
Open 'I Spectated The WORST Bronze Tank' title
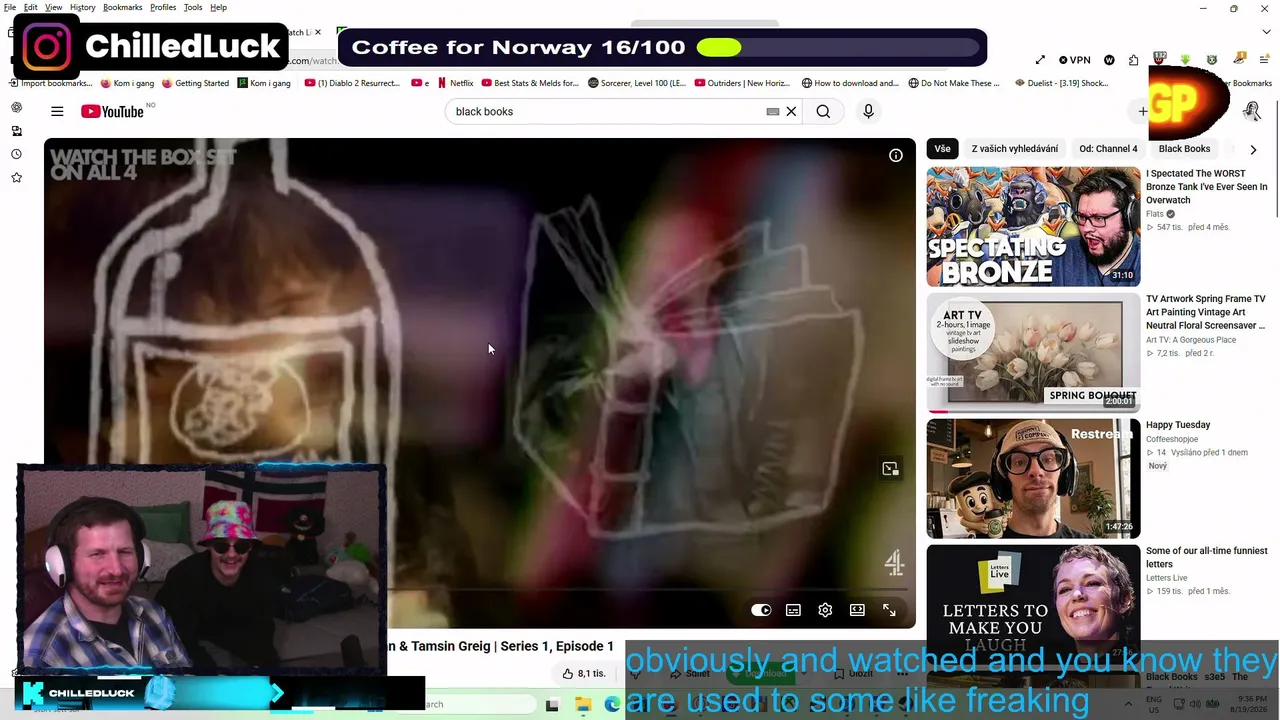coord(1207,187)
